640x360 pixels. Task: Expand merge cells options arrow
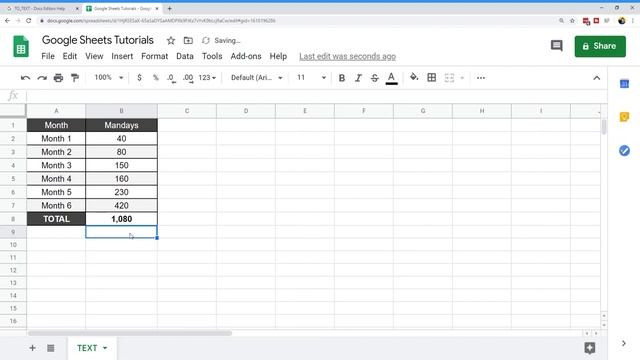click(462, 78)
